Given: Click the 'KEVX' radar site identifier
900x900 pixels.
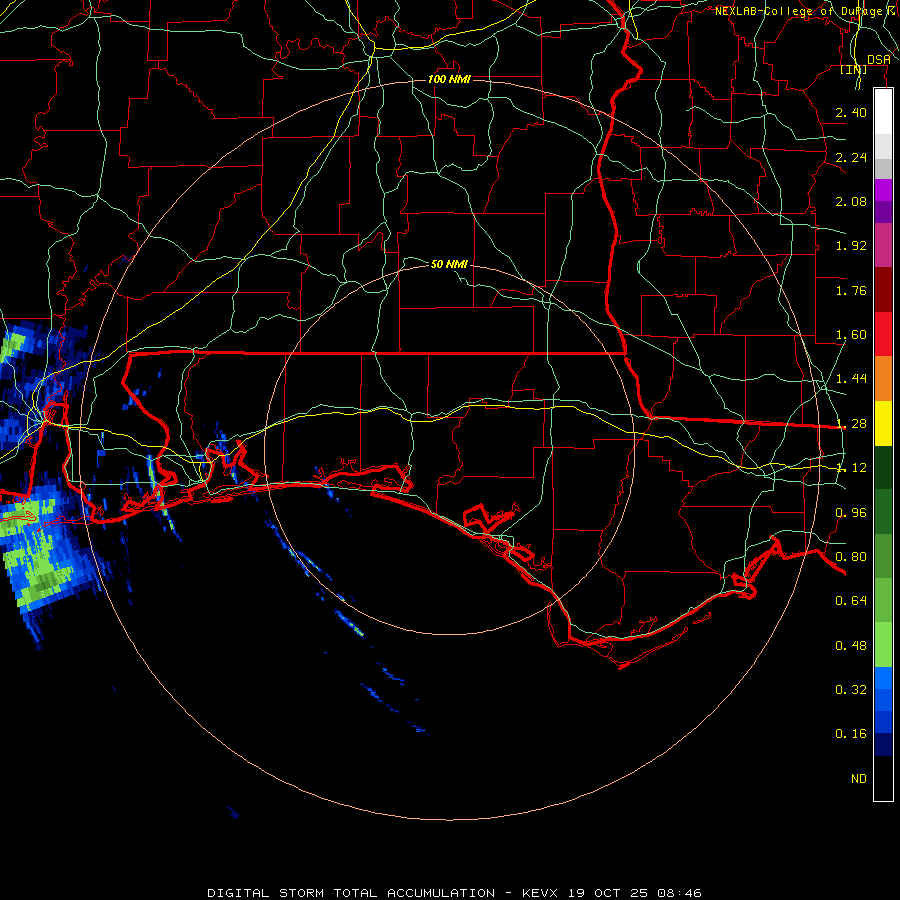Looking at the screenshot, I should (x=541, y=893).
